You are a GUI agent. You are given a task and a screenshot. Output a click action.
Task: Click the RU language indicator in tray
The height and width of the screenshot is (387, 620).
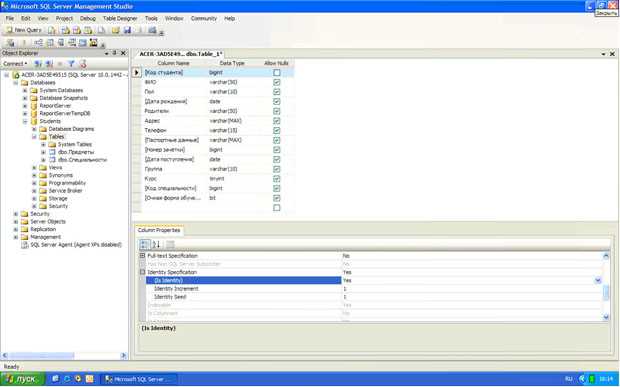(569, 379)
